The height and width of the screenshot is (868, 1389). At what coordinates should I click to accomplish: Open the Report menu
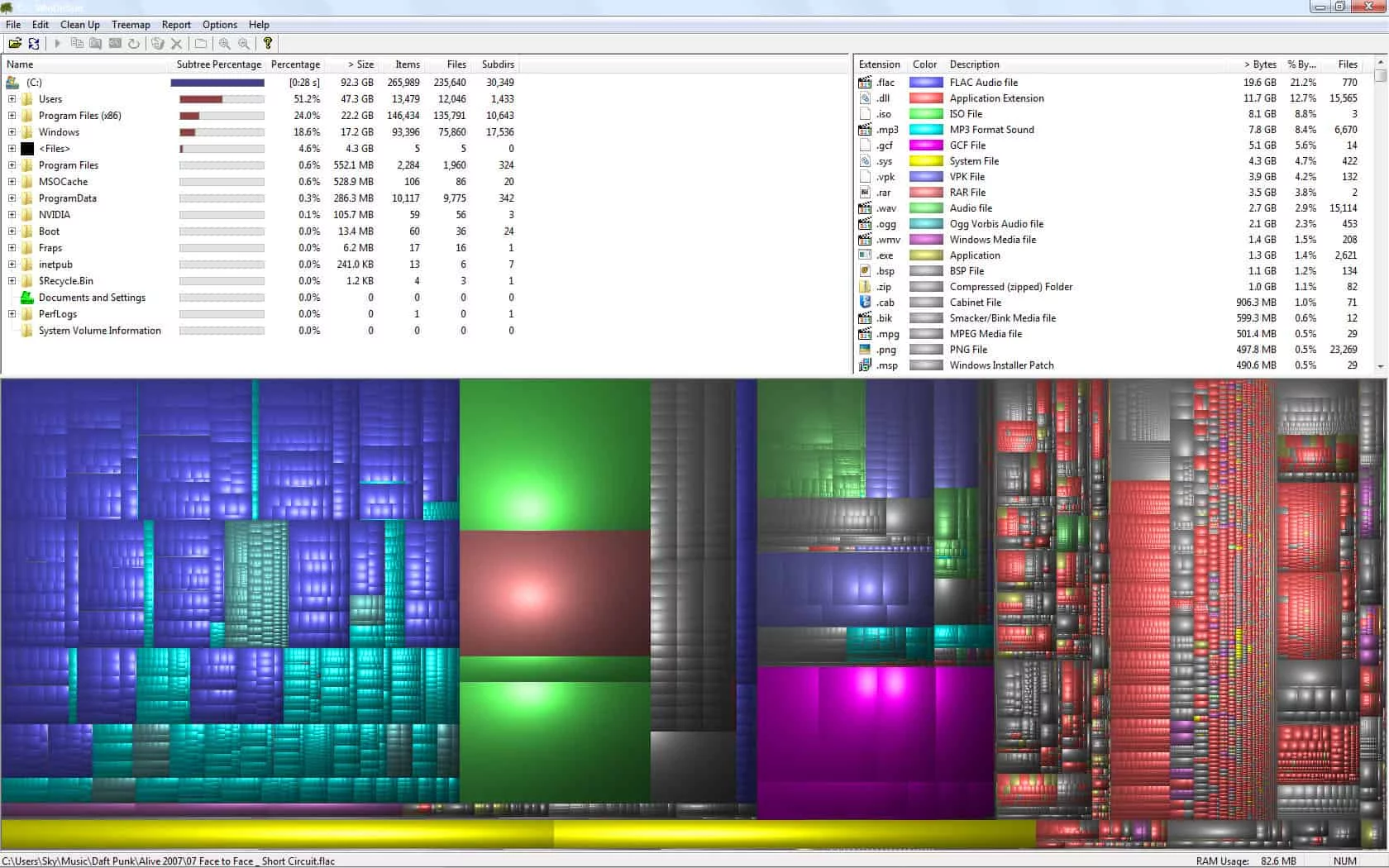click(176, 25)
